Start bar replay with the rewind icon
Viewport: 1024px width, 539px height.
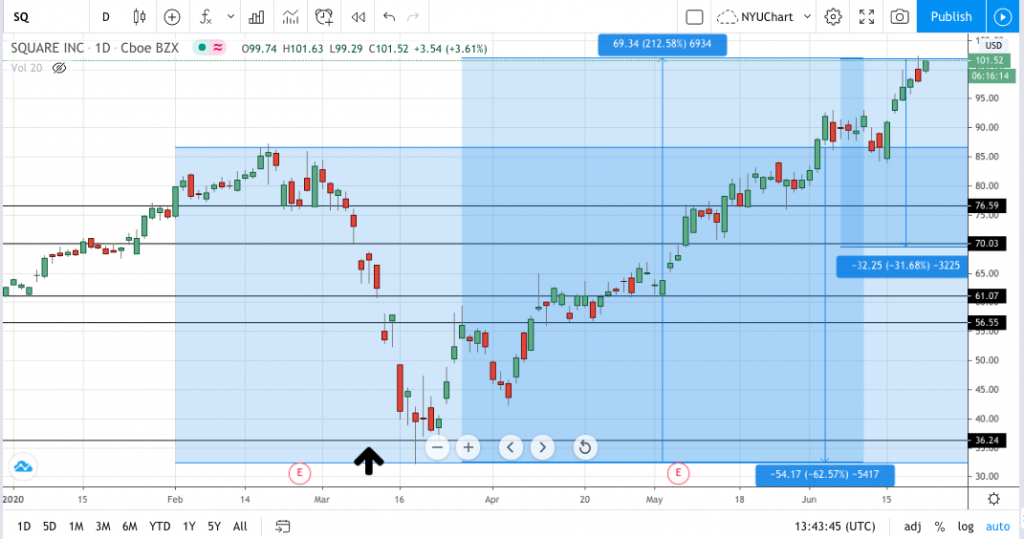click(357, 17)
